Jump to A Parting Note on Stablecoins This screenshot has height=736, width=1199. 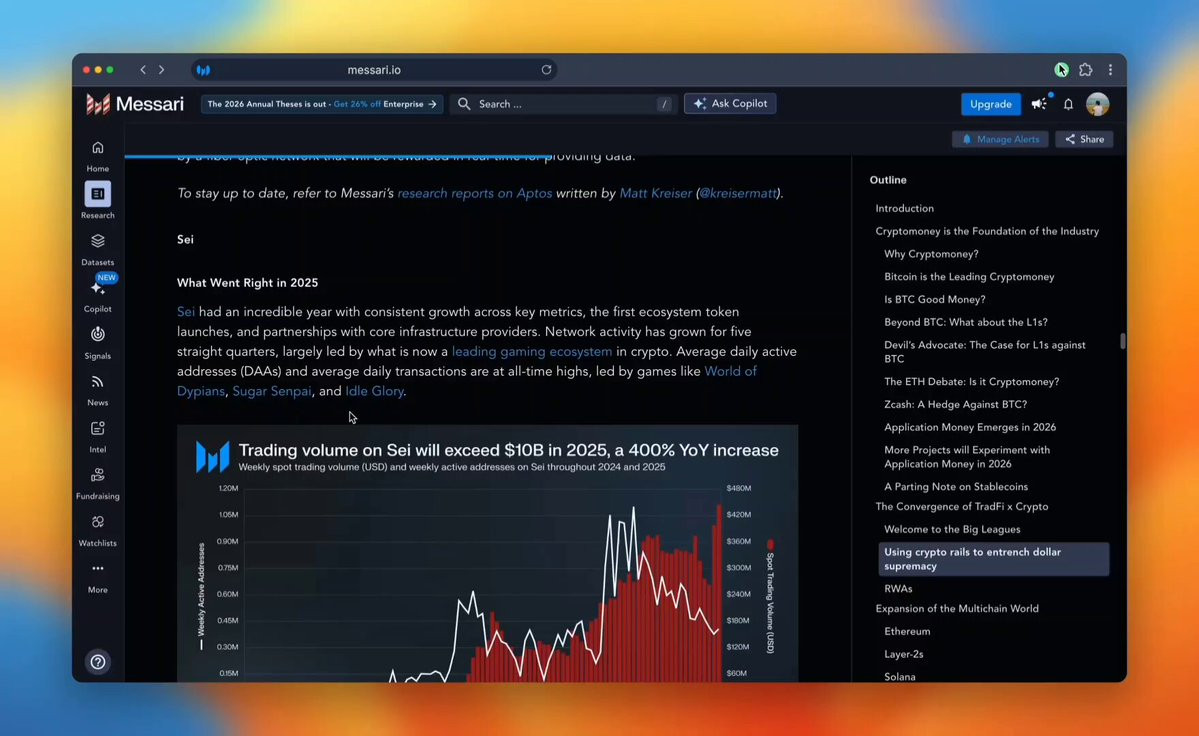tap(955, 487)
